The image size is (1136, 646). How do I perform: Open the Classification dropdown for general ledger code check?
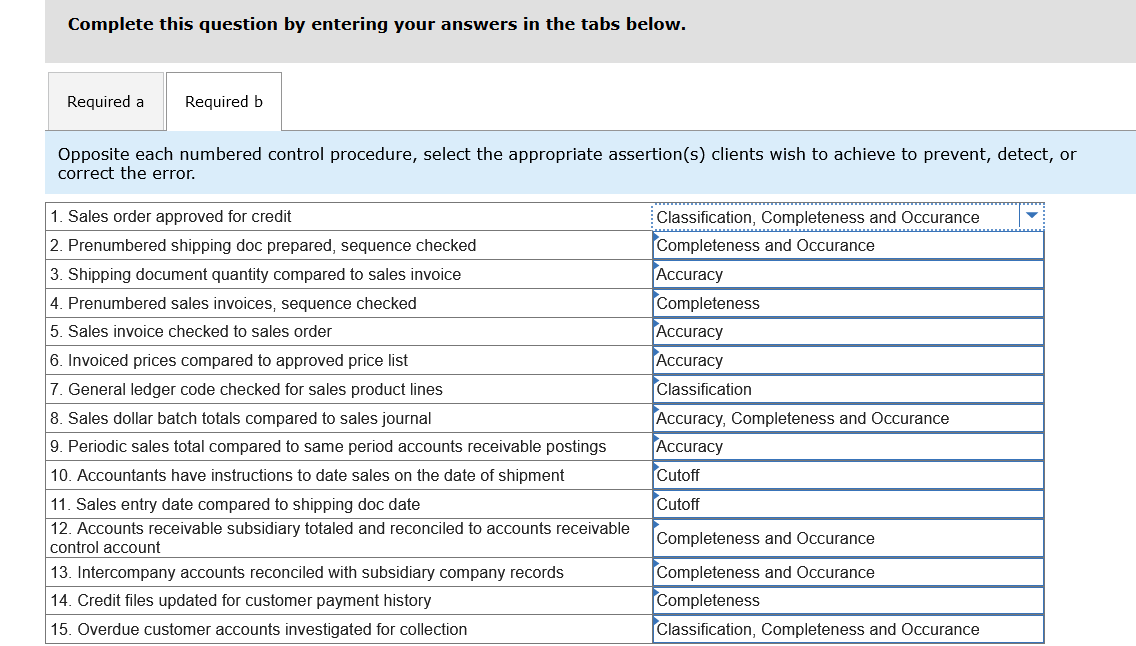848,389
